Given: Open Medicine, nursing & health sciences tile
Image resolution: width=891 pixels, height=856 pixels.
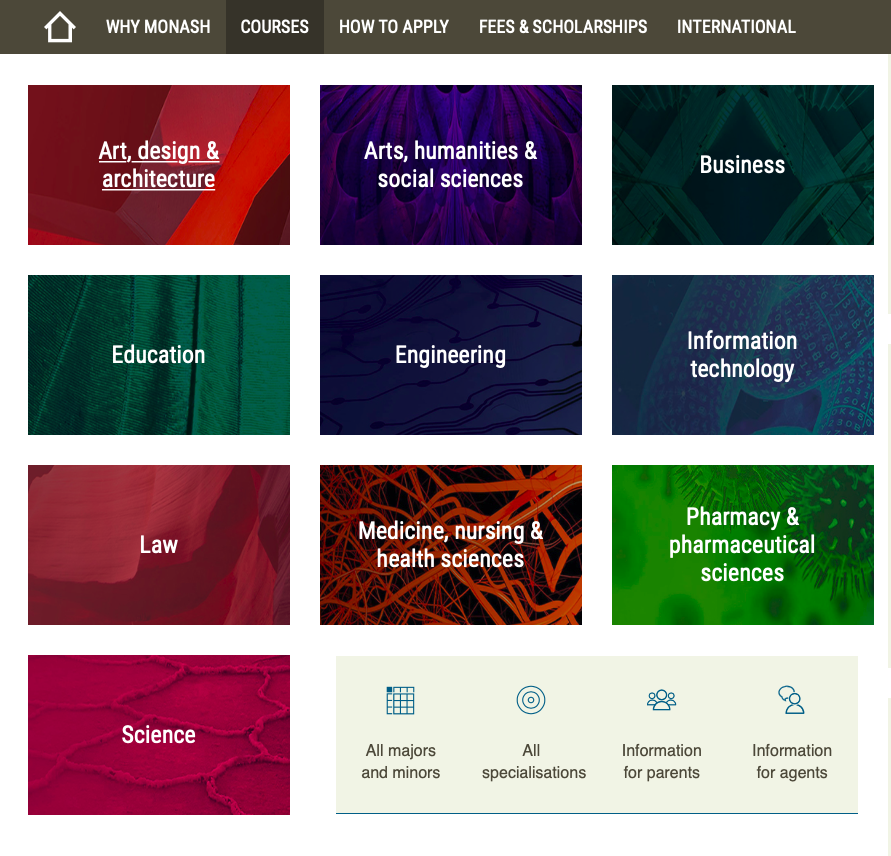Looking at the screenshot, I should click(451, 545).
